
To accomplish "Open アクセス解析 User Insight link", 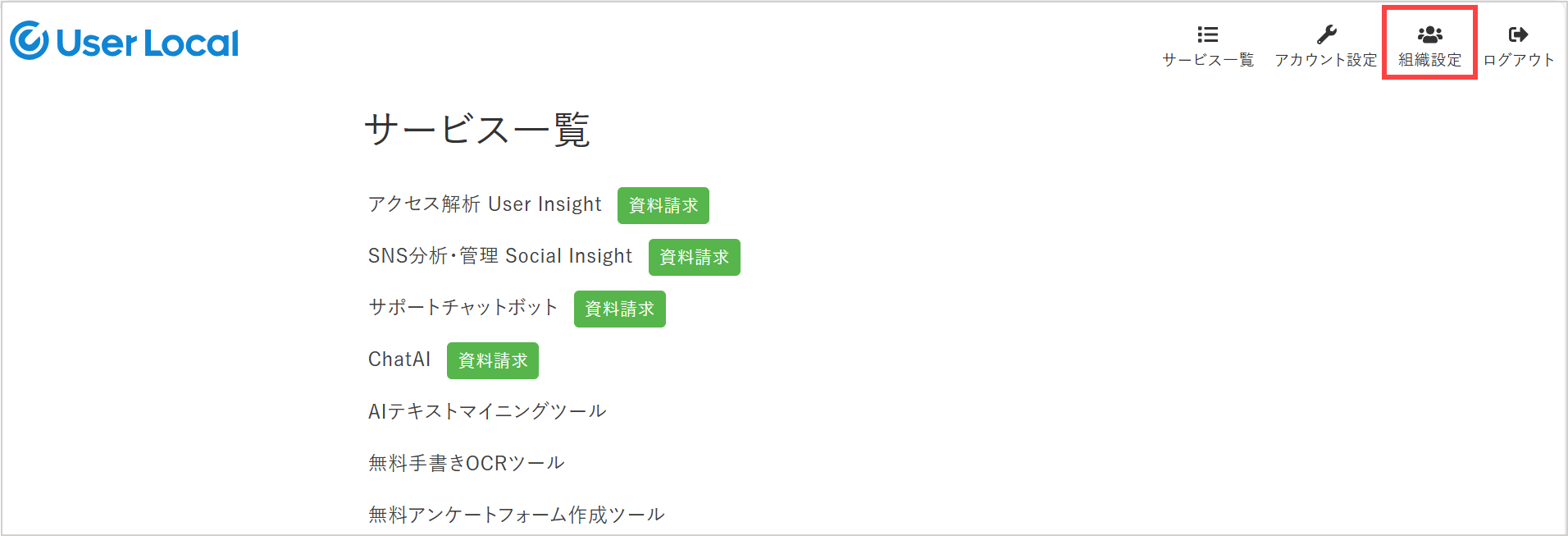I will coord(485,204).
